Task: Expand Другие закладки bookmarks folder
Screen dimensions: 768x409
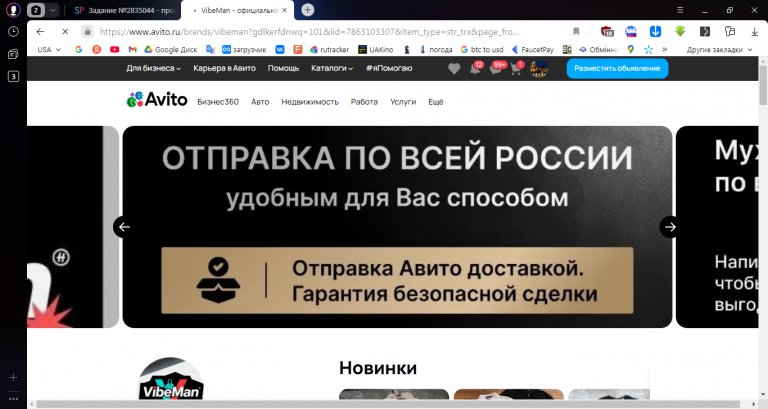Action: click(719, 49)
